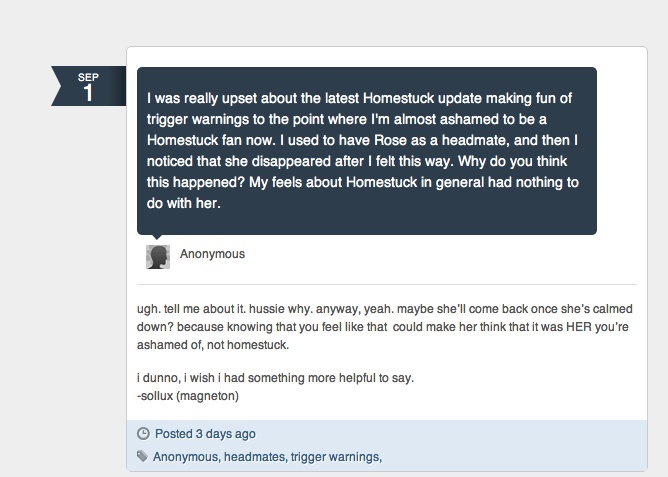
Task: Click the day number '1' in ribbon
Action: pyautogui.click(x=88, y=93)
